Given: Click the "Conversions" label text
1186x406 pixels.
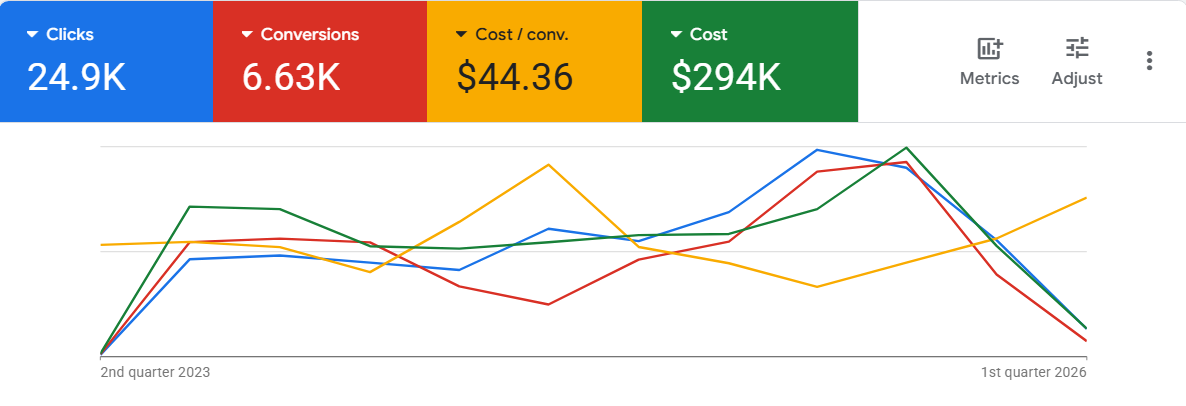Looking at the screenshot, I should [x=309, y=34].
